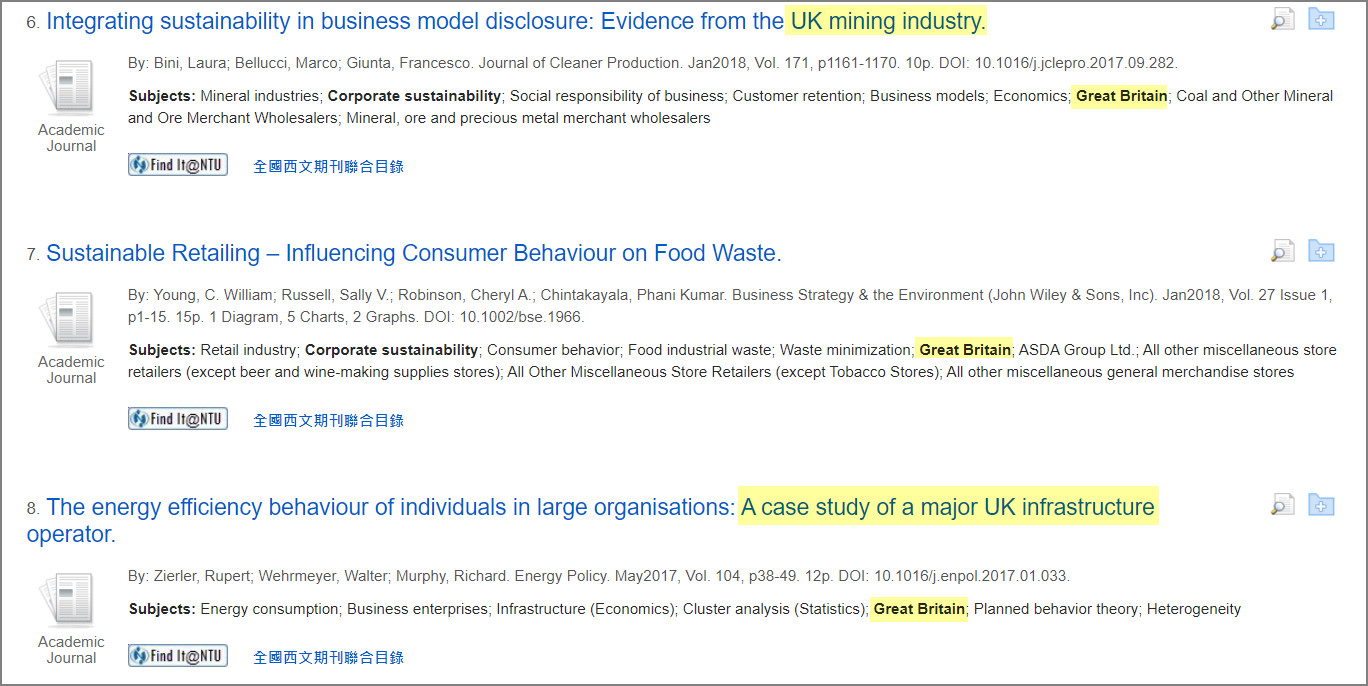Screen dimensions: 1368x686
Task: Open the Sustainable Retailing article title
Action: pyautogui.click(x=414, y=253)
